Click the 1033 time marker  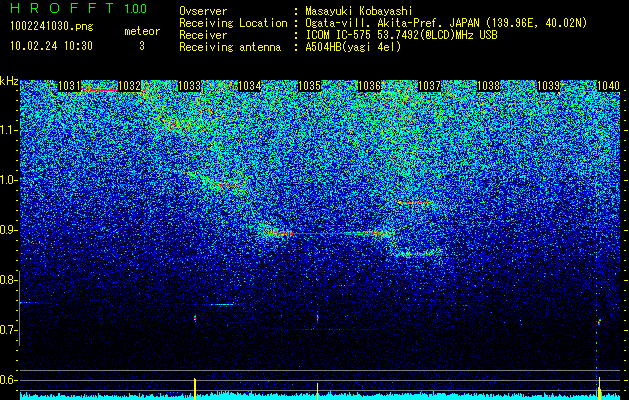189,86
